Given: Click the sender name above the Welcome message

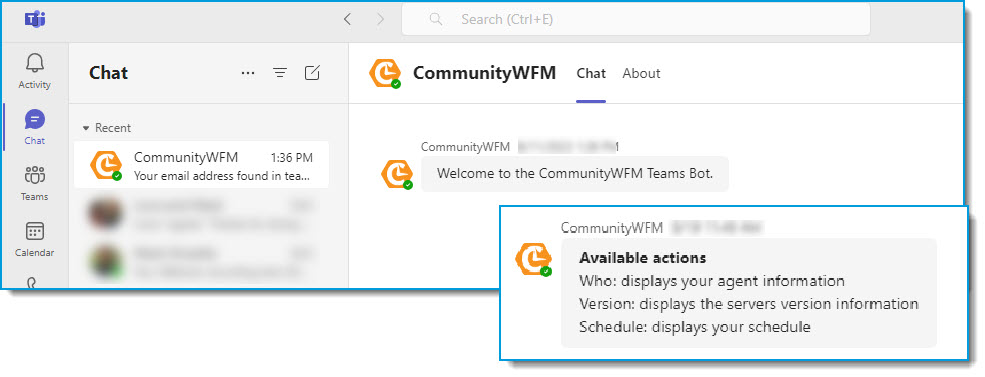Looking at the screenshot, I should pyautogui.click(x=465, y=147).
